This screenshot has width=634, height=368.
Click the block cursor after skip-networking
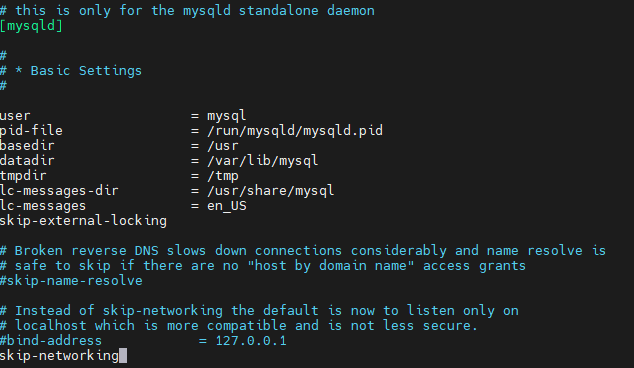coord(123,356)
